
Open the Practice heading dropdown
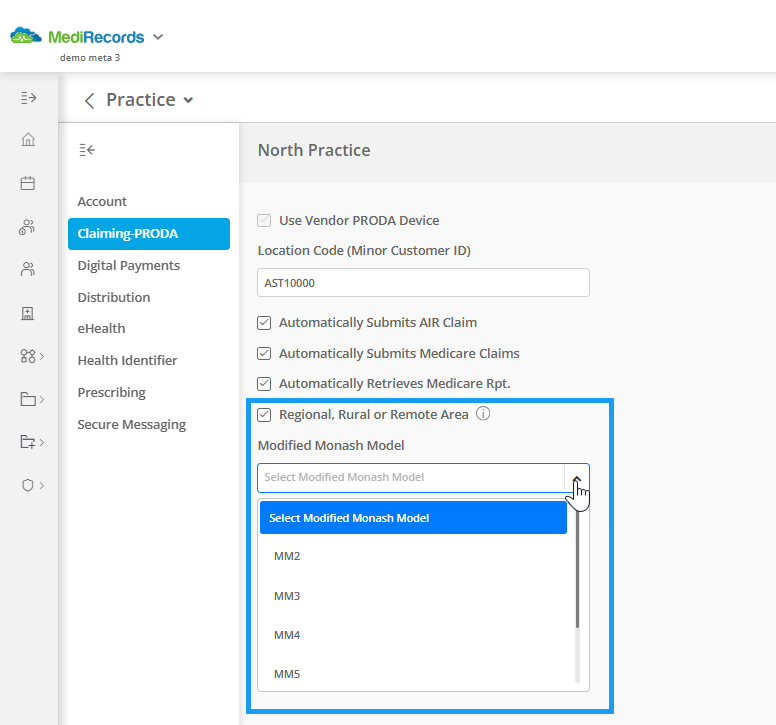click(x=188, y=100)
